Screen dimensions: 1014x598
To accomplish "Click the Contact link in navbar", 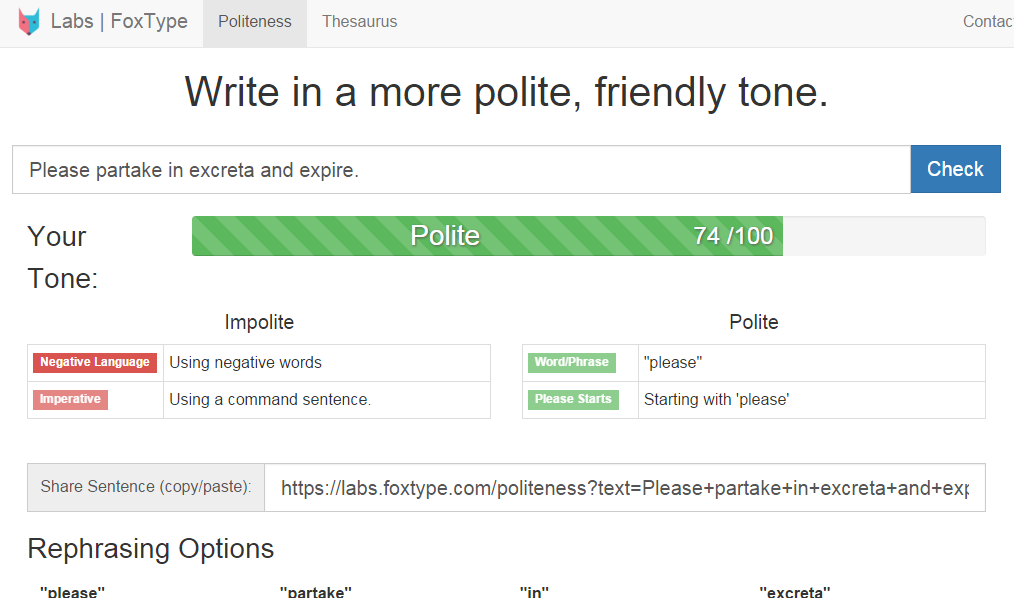I will point(987,22).
